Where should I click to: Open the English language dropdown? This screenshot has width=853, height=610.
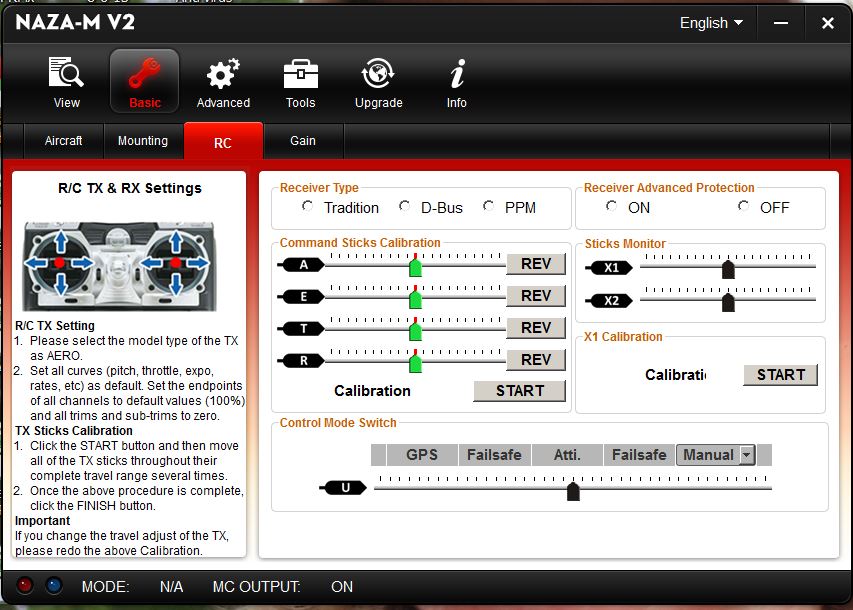click(711, 23)
